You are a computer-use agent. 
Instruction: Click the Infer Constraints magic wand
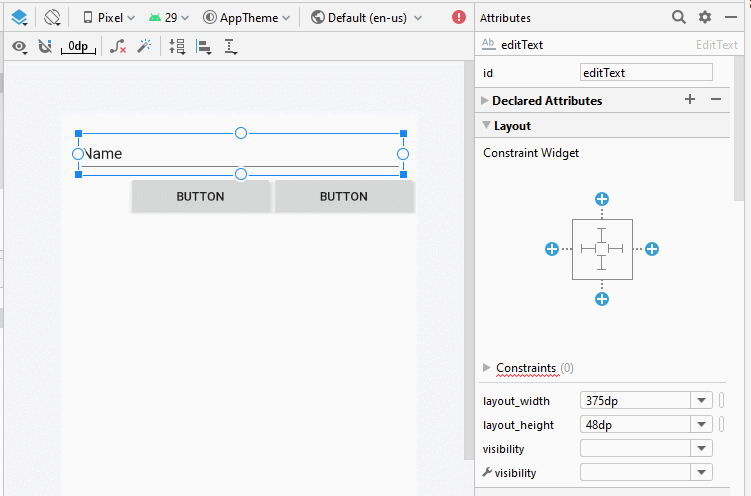144,46
